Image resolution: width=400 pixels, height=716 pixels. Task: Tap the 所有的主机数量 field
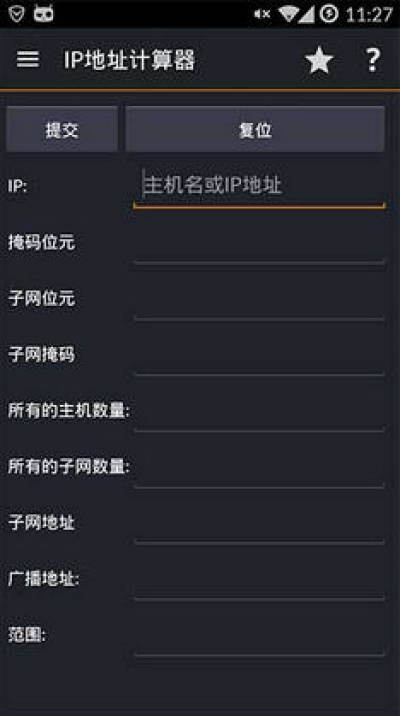tap(259, 413)
